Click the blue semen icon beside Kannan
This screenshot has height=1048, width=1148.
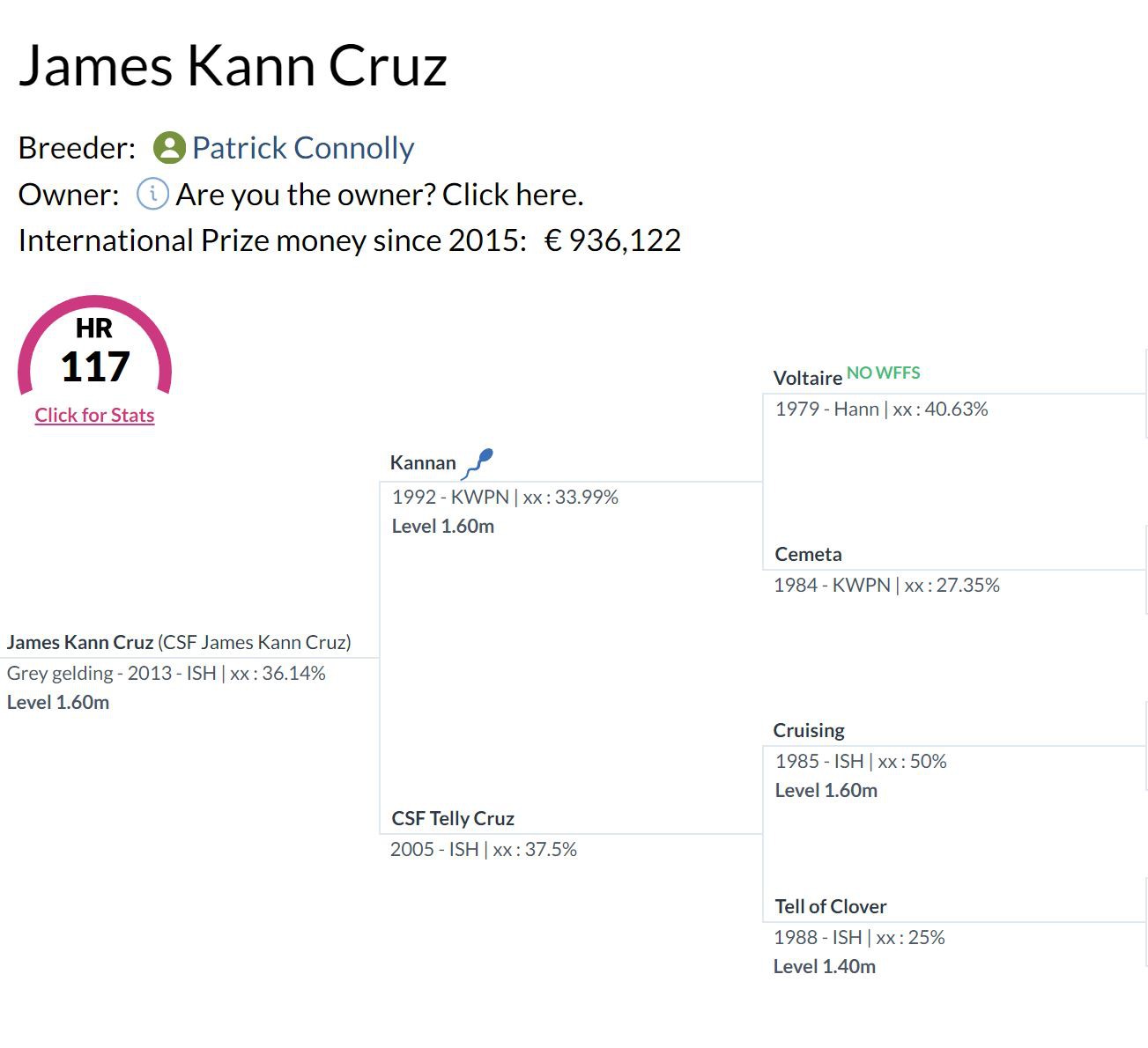[478, 463]
